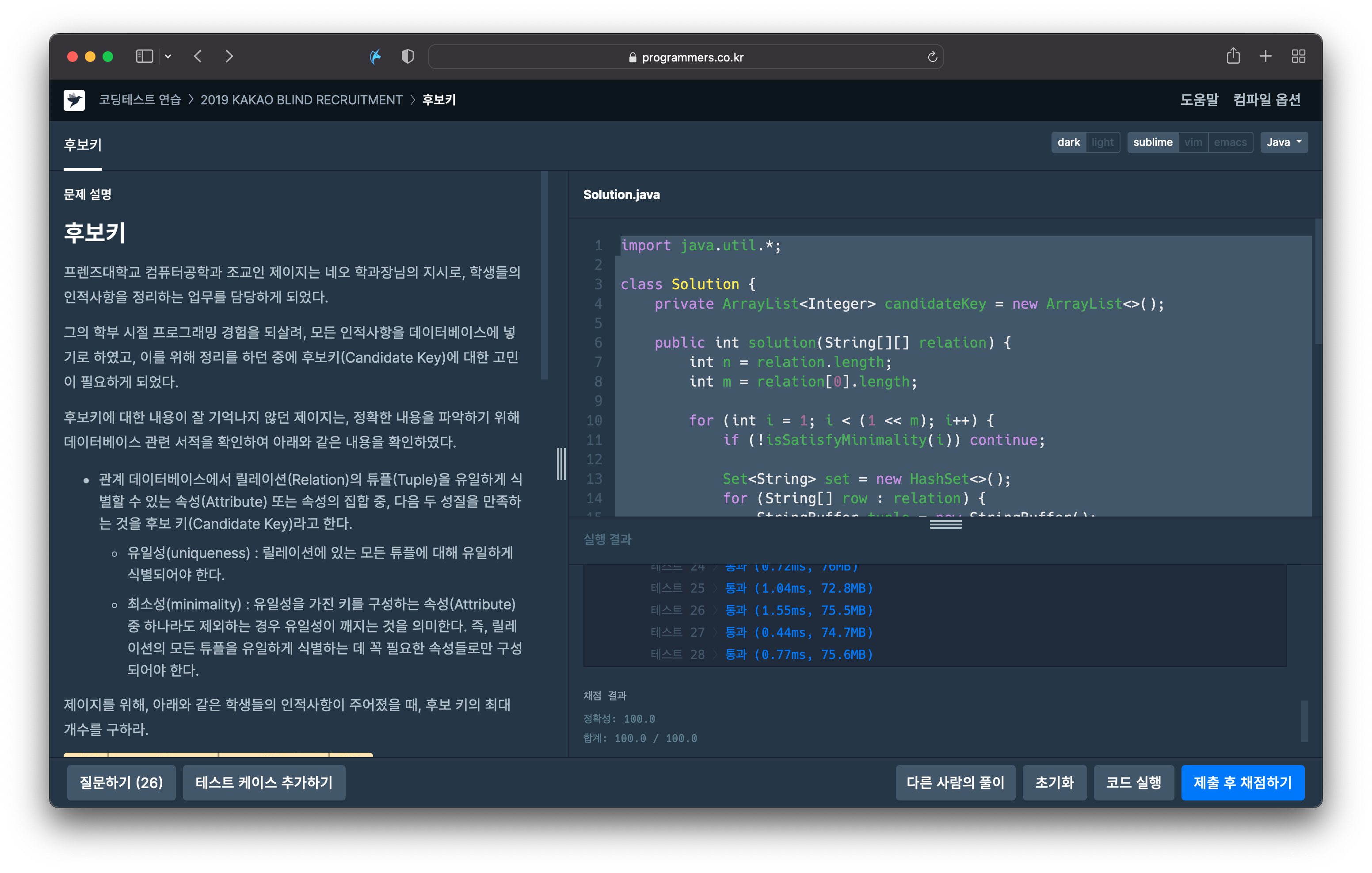
Task: Go back with the browser arrow
Action: 198,57
